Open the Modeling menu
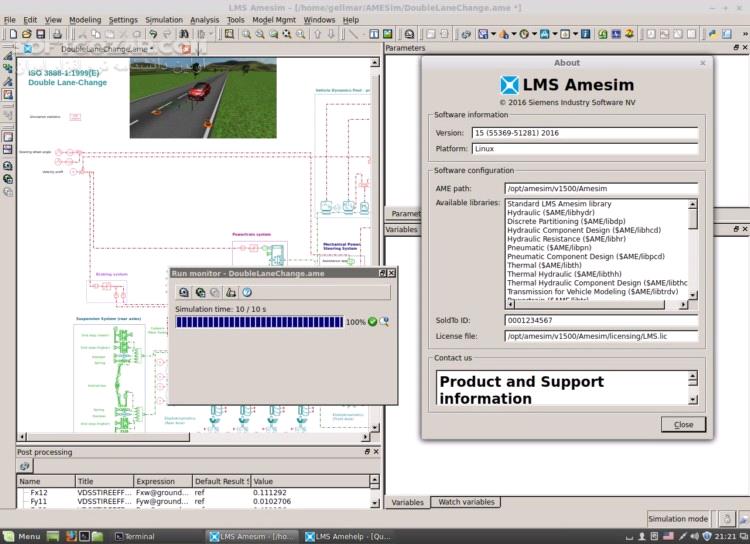Viewport: 750px width, 544px height. pyautogui.click(x=85, y=20)
